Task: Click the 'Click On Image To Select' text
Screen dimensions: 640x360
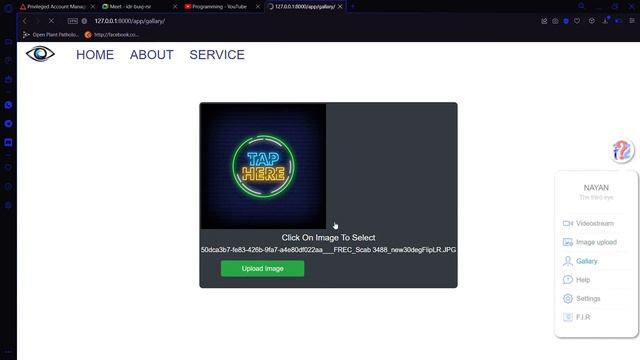Action: pos(328,238)
